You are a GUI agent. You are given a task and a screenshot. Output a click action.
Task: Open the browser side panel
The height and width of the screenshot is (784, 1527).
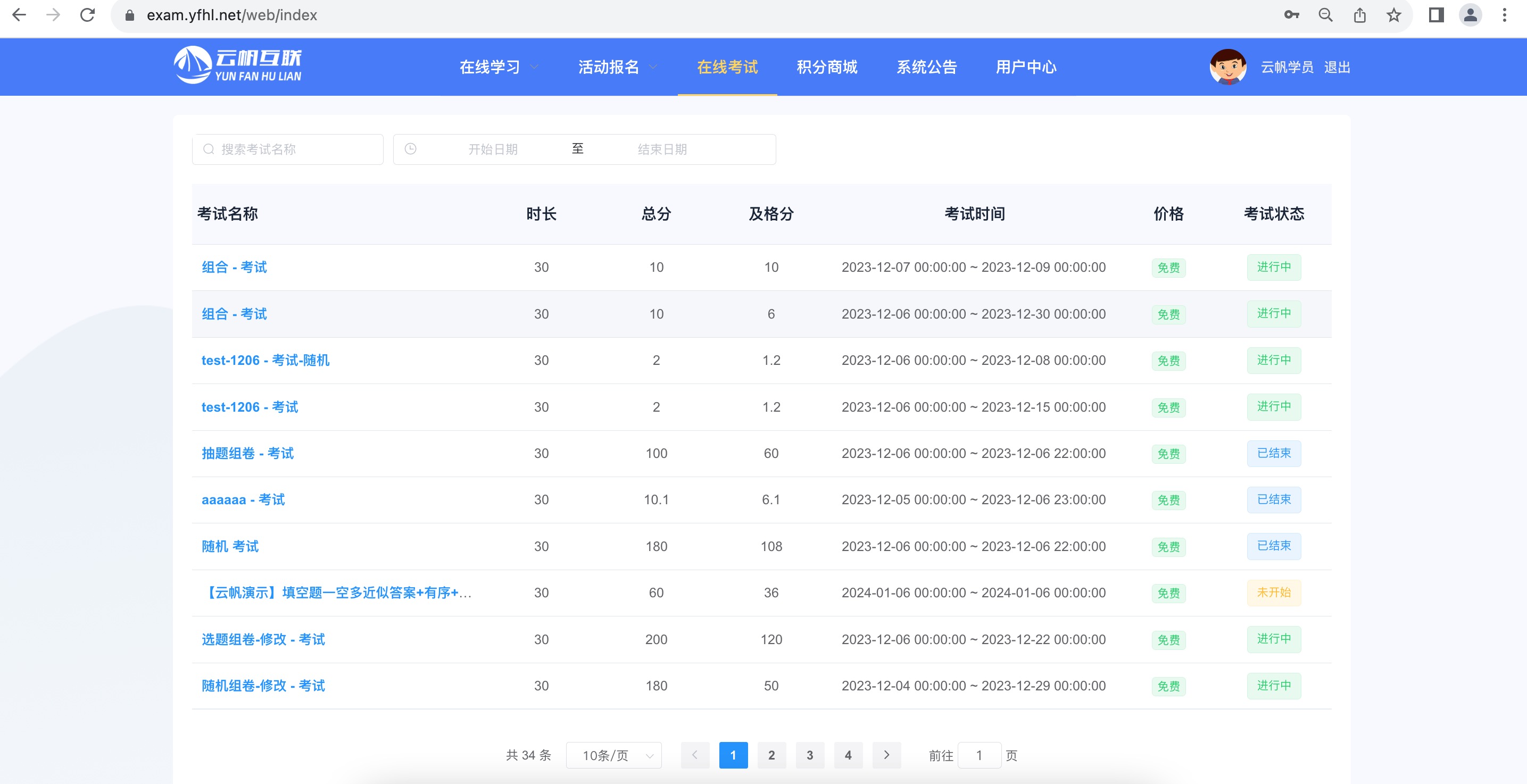click(x=1437, y=15)
